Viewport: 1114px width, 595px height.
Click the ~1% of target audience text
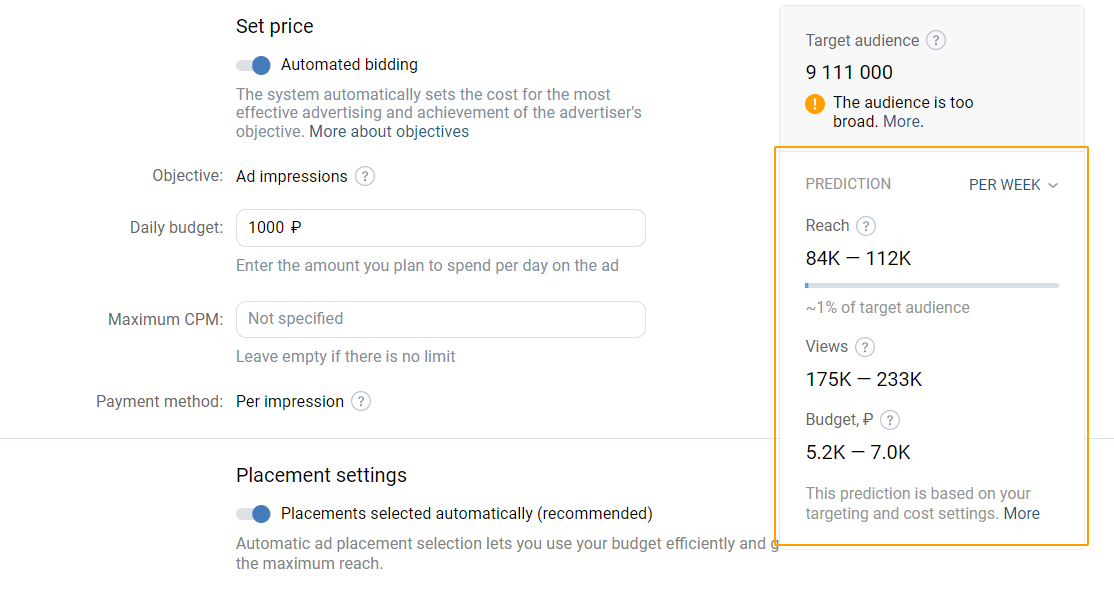click(887, 308)
